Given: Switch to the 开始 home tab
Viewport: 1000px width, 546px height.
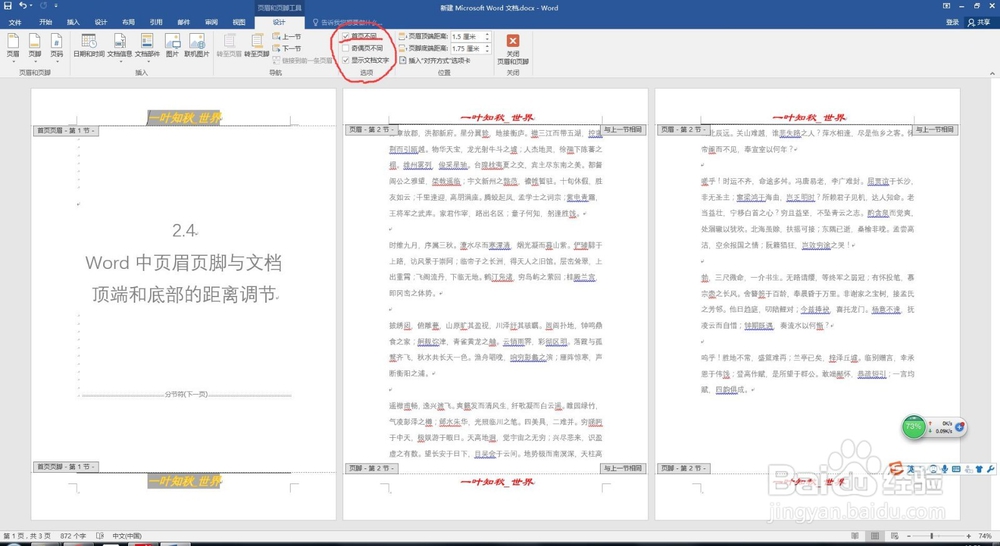Looking at the screenshot, I should [x=45, y=22].
